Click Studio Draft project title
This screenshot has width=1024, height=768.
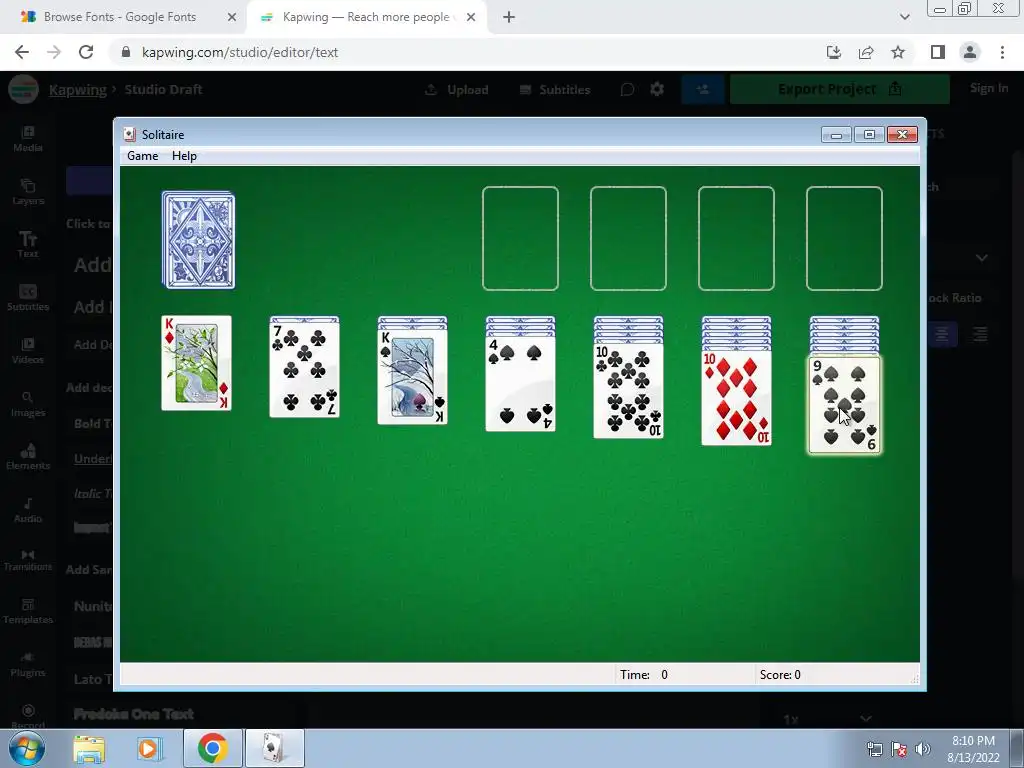163,89
